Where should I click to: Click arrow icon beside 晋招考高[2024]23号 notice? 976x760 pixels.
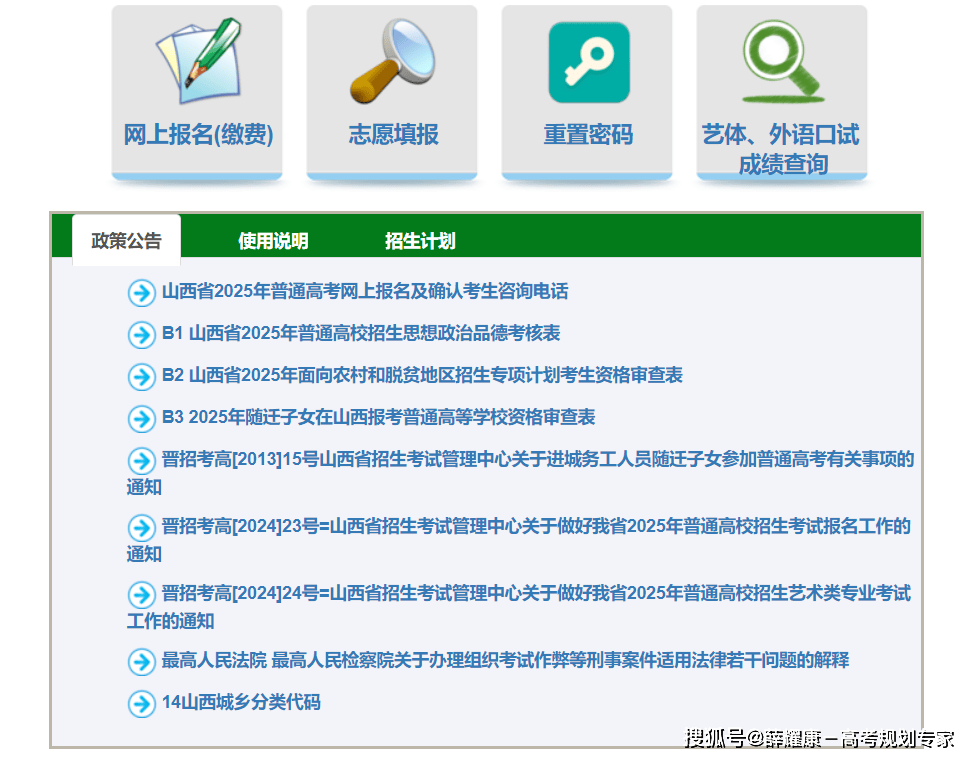point(142,528)
